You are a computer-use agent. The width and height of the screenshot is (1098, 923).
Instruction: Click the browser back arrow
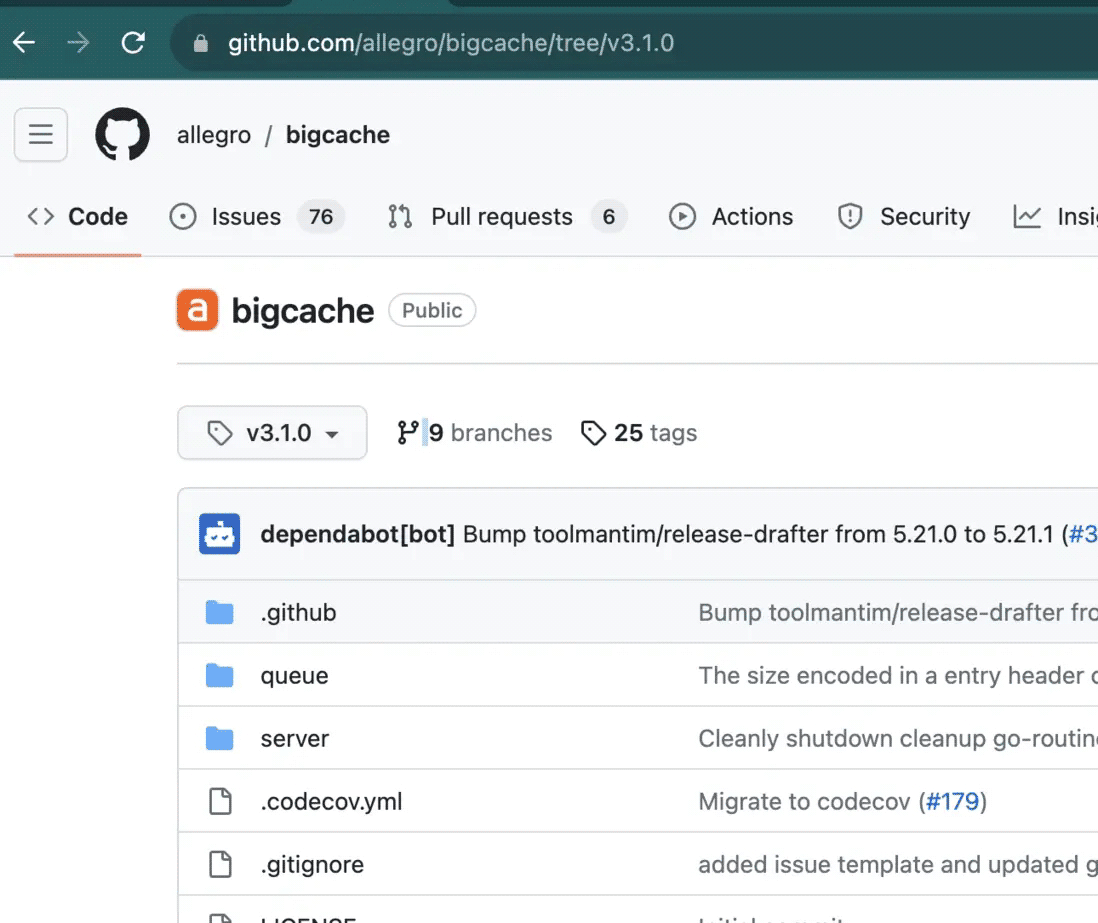[x=24, y=43]
